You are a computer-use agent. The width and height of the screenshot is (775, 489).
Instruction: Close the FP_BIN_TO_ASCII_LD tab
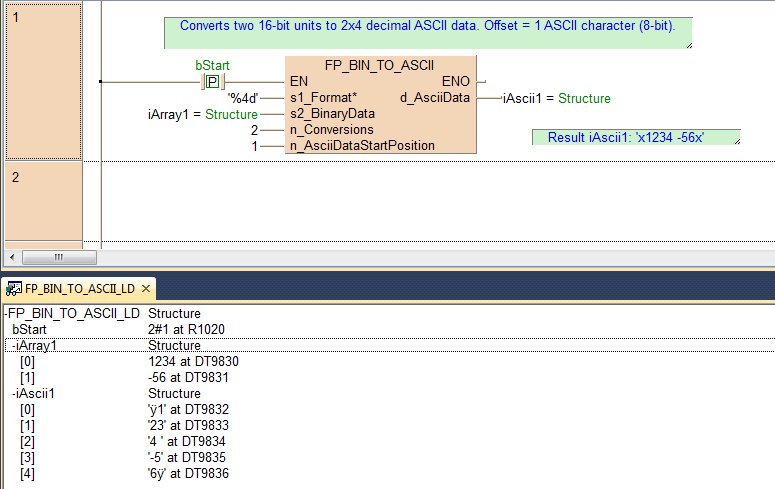tap(145, 289)
